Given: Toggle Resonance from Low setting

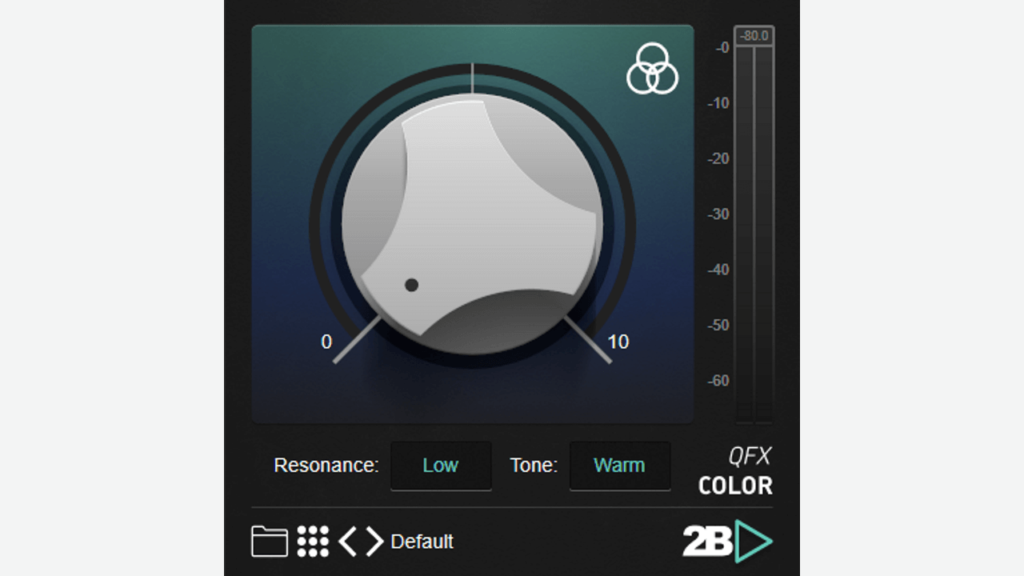Looking at the screenshot, I should [440, 465].
